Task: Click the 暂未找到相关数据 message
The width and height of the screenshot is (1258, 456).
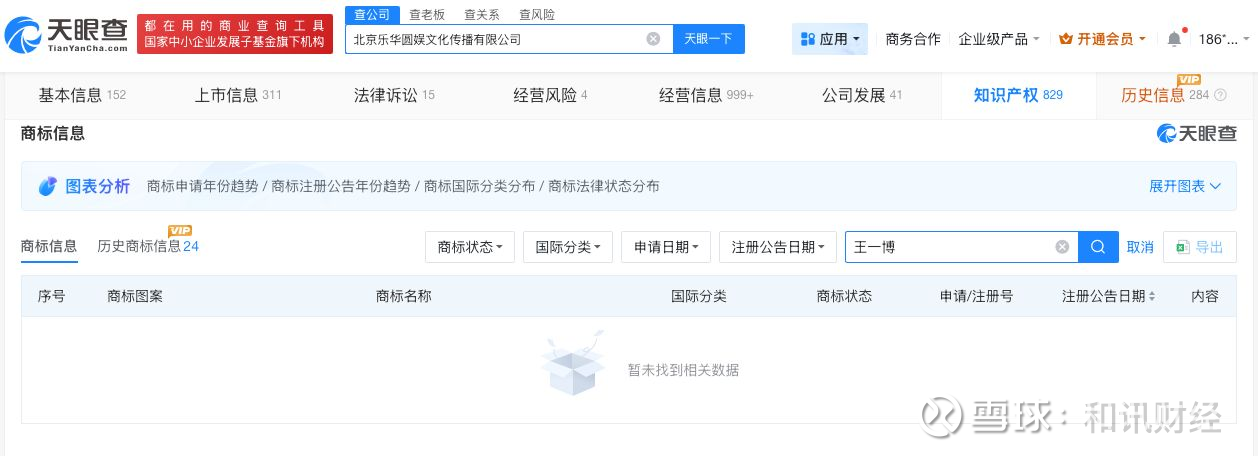Action: [683, 370]
